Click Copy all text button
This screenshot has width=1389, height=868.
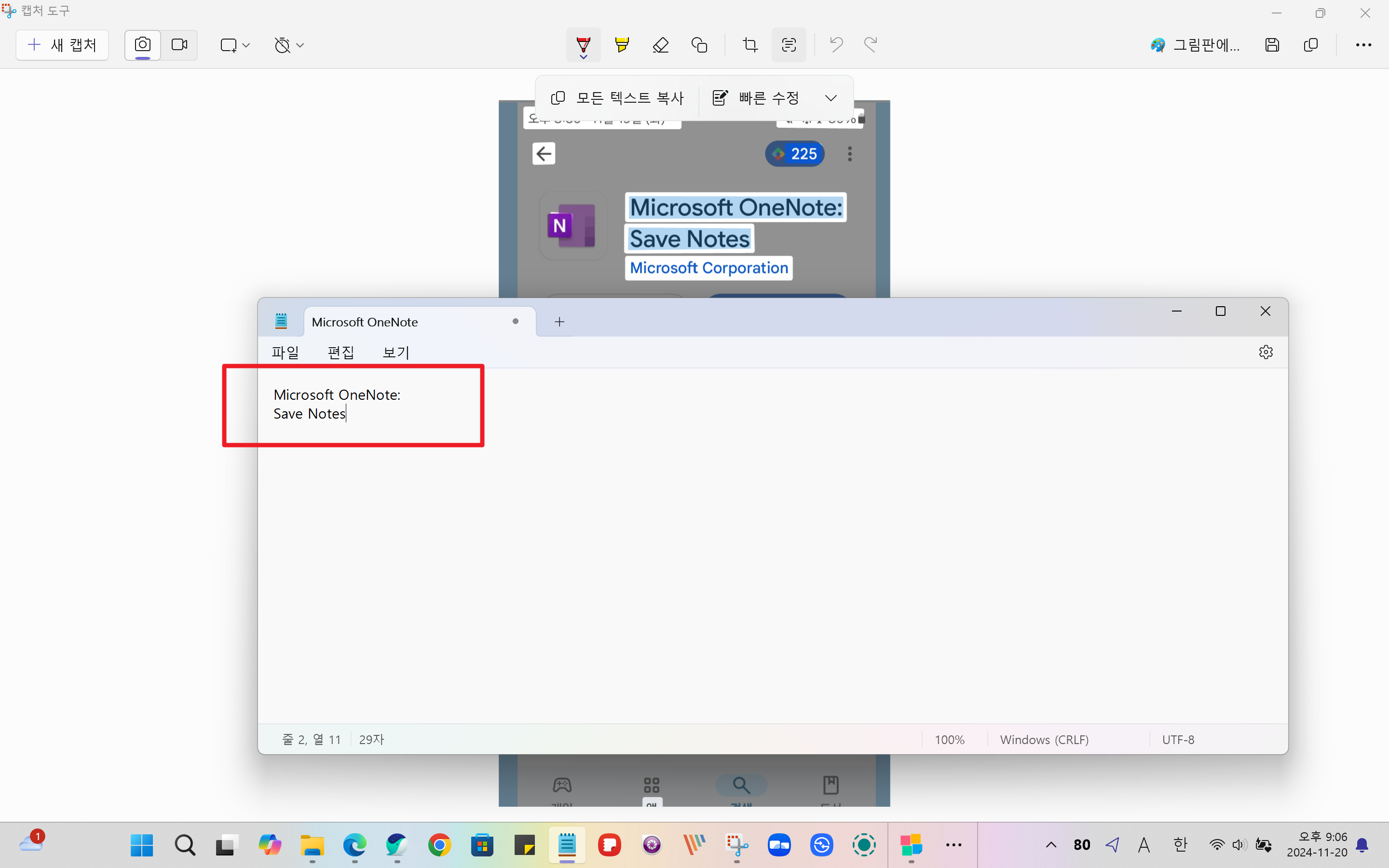618,98
